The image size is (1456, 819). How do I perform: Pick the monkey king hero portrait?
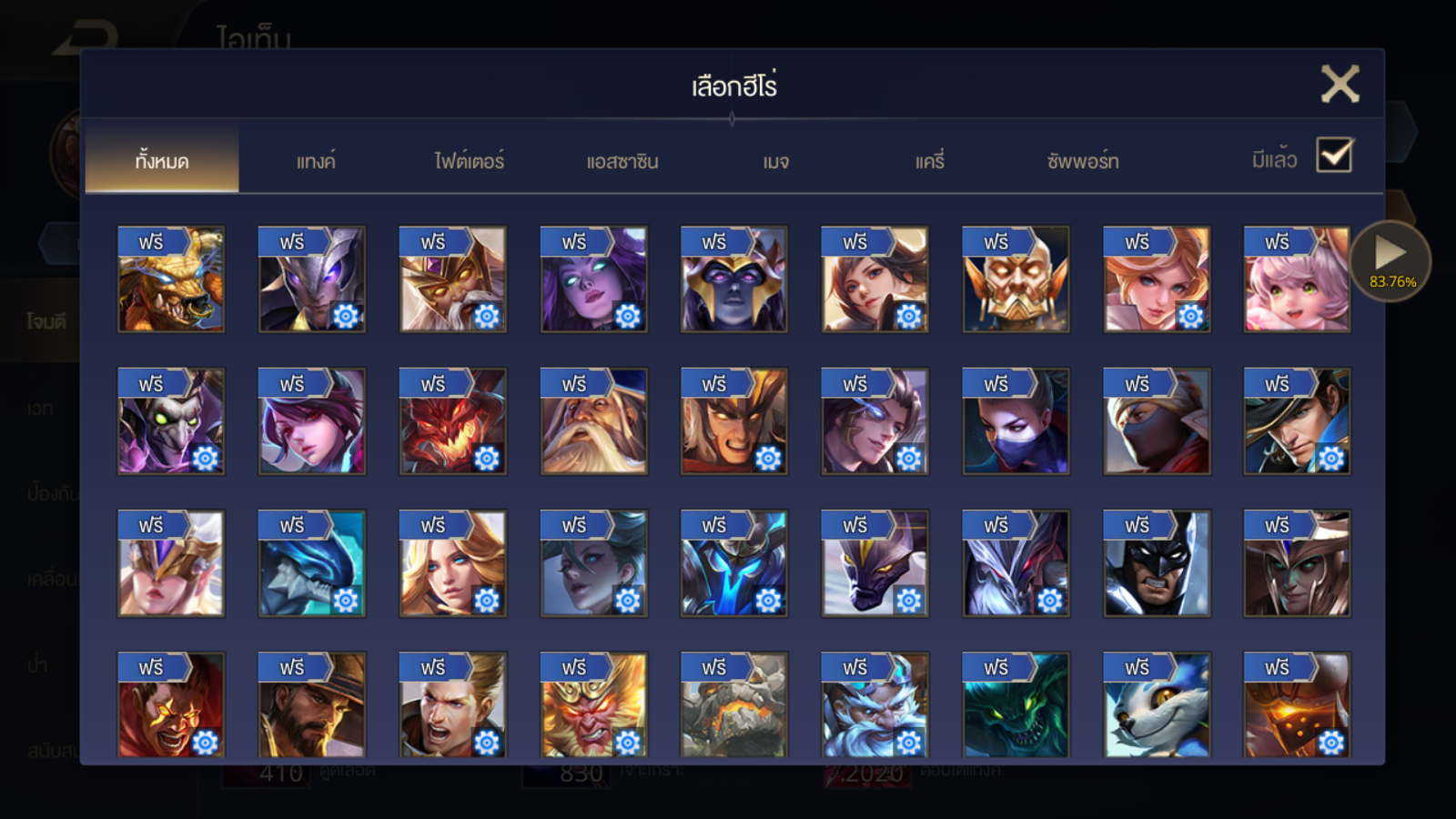pyautogui.click(x=593, y=705)
